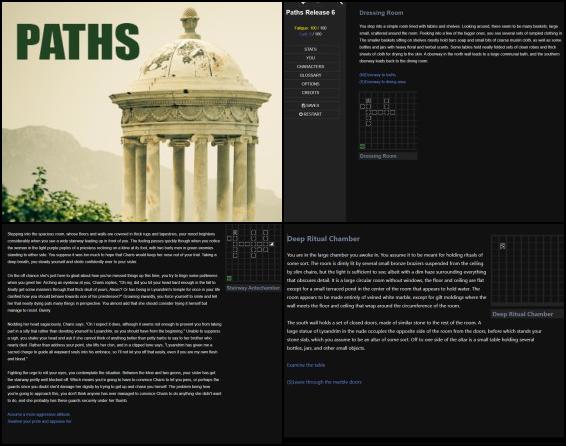Click the leave through the marble doors link
566x446 pixels.
[324, 382]
